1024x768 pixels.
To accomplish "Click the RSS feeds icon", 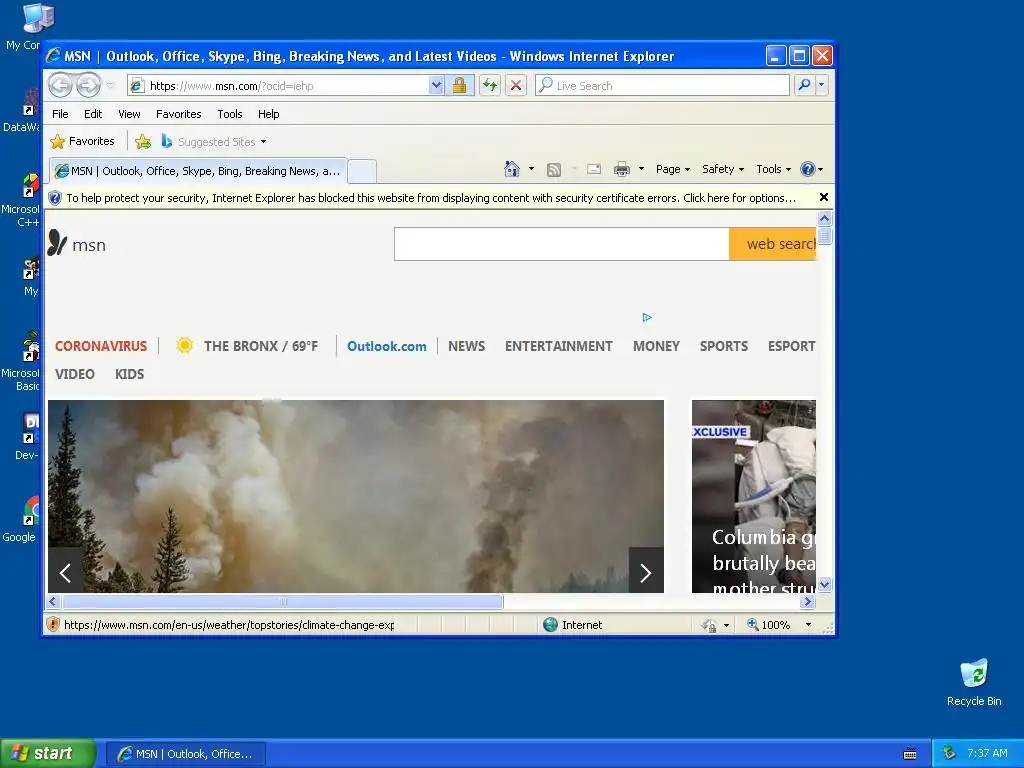I will pos(554,170).
